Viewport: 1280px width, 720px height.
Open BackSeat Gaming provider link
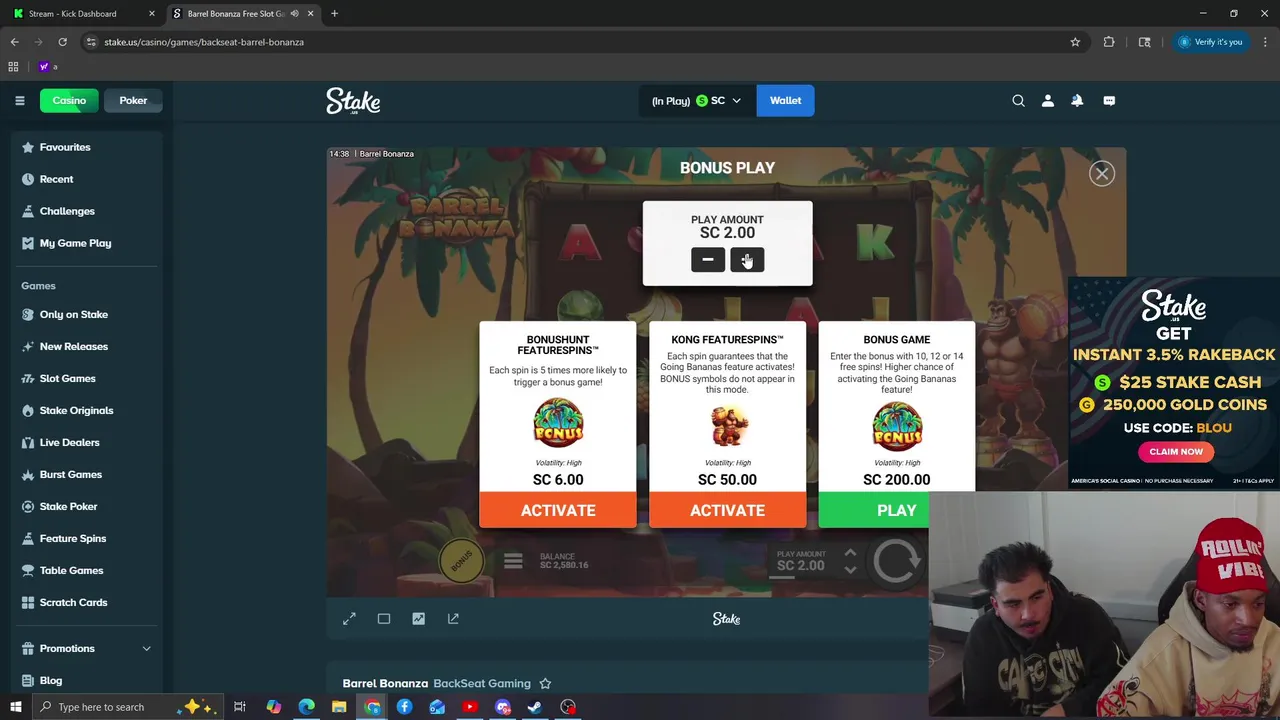point(482,684)
